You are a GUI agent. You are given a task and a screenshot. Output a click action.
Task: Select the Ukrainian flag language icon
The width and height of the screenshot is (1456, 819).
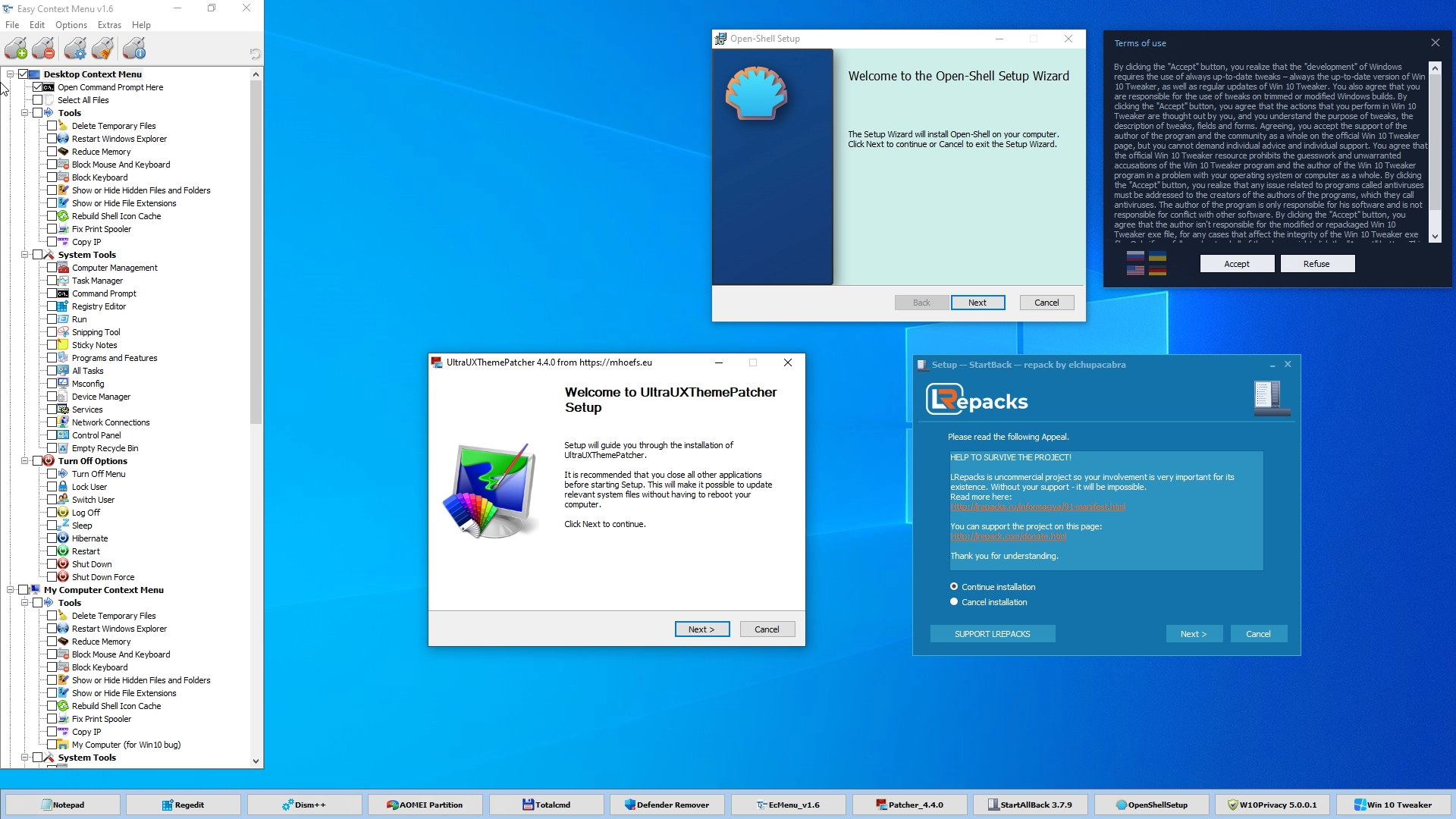1157,256
